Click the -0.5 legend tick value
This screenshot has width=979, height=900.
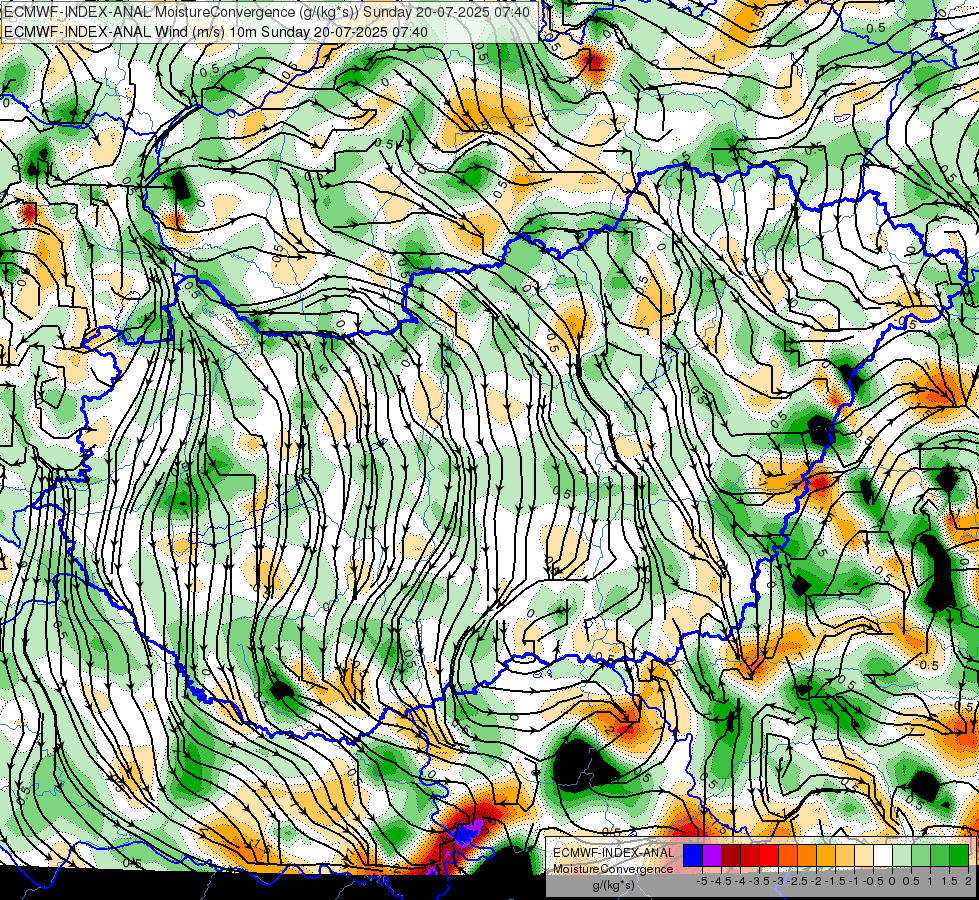(x=873, y=881)
